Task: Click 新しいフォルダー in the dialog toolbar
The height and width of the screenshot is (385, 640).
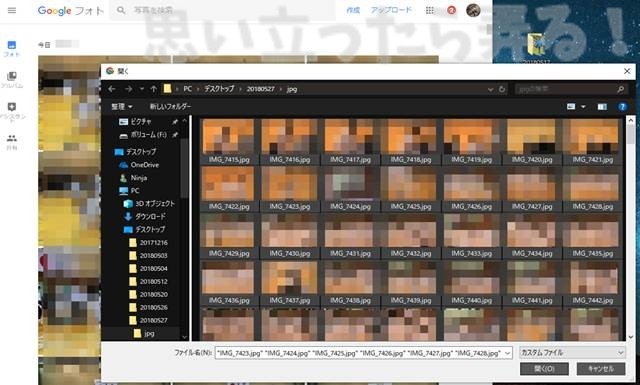Action: [170, 107]
